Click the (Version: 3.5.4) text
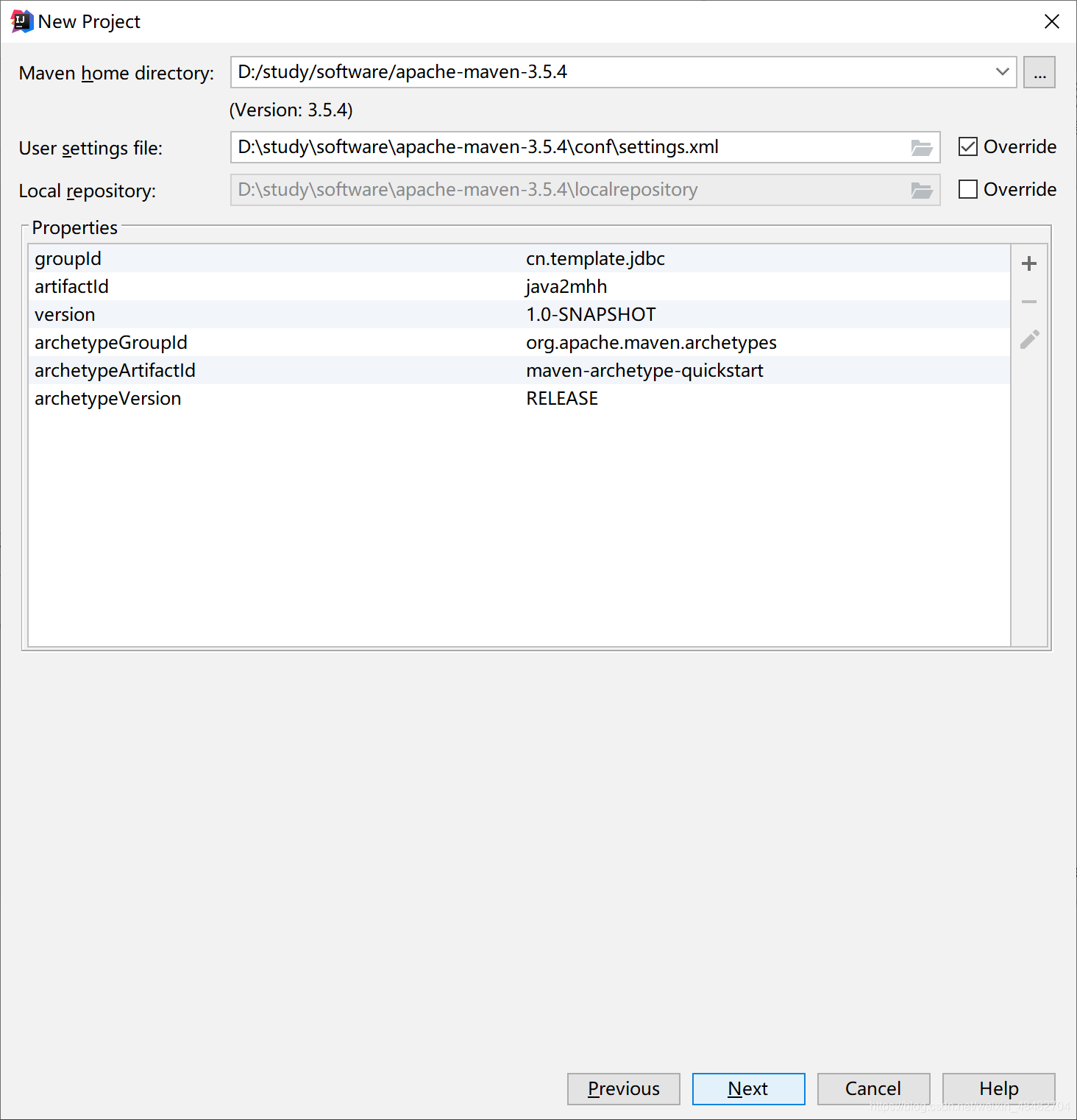The height and width of the screenshot is (1120, 1077). point(291,110)
